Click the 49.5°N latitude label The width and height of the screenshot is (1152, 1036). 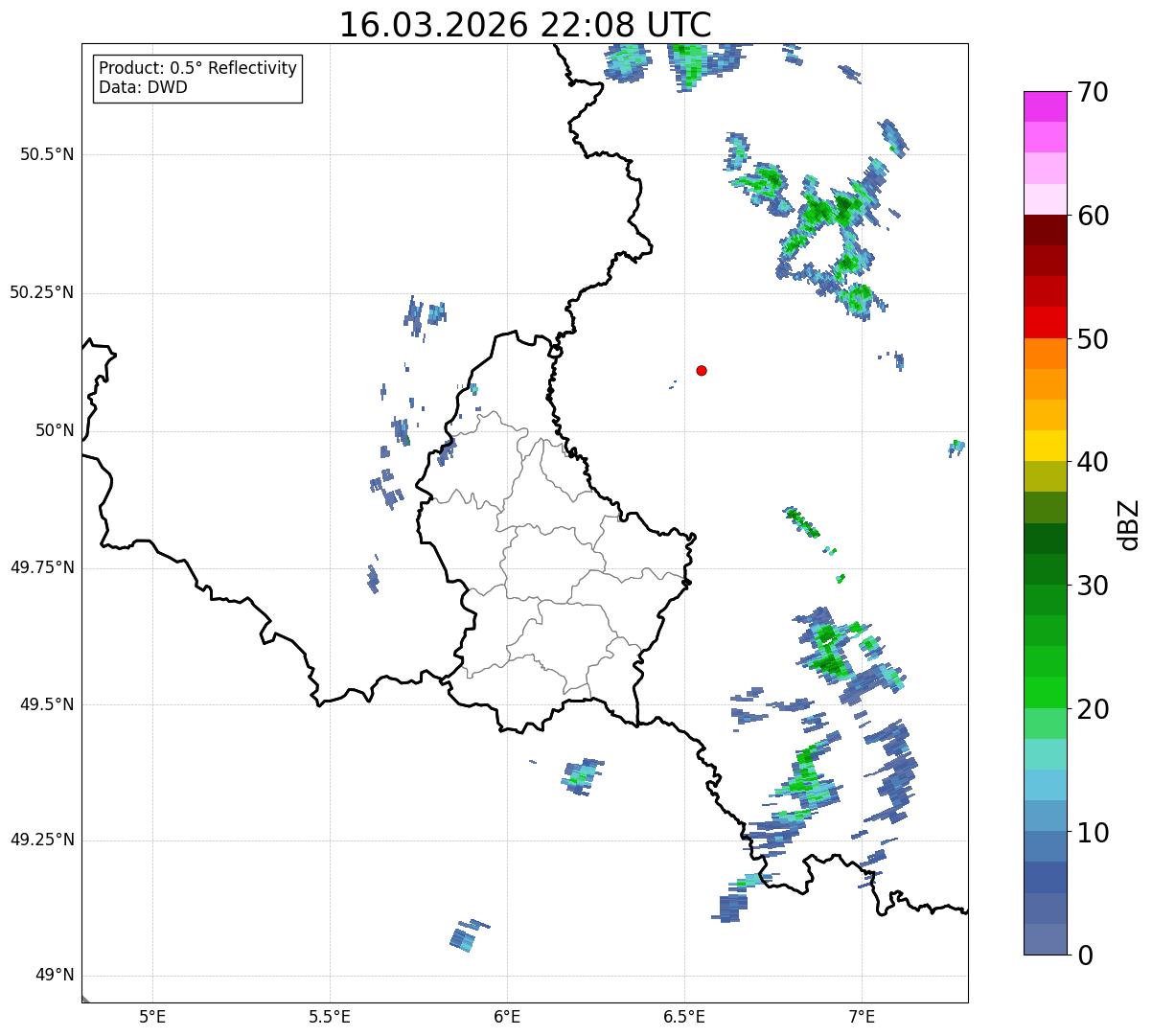(x=47, y=705)
